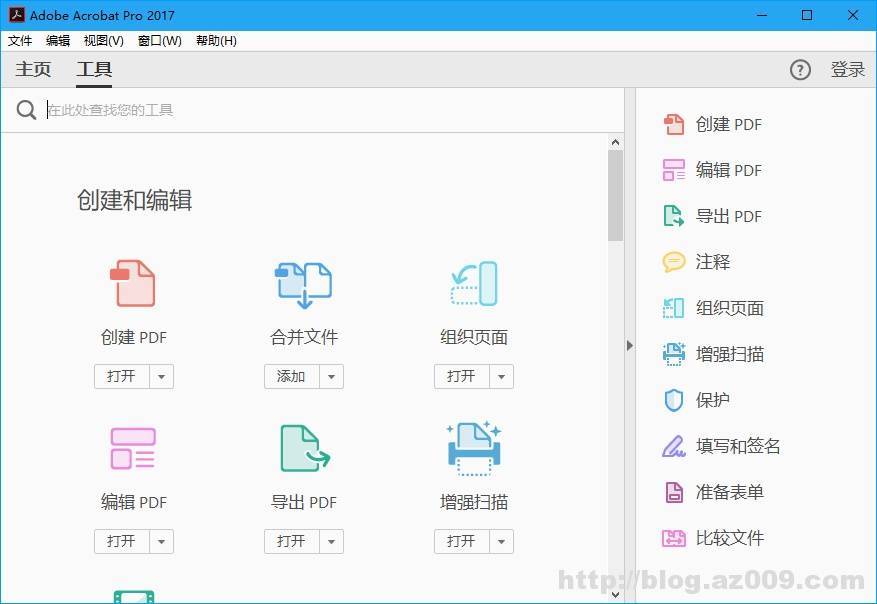877x604 pixels.
Task: Click 保护 label in sidebar
Action: coord(713,400)
